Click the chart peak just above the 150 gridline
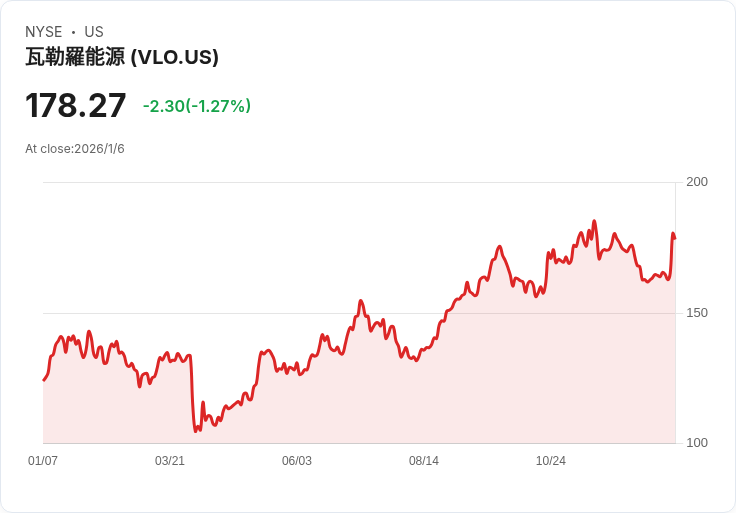736x513 pixels. click(360, 301)
